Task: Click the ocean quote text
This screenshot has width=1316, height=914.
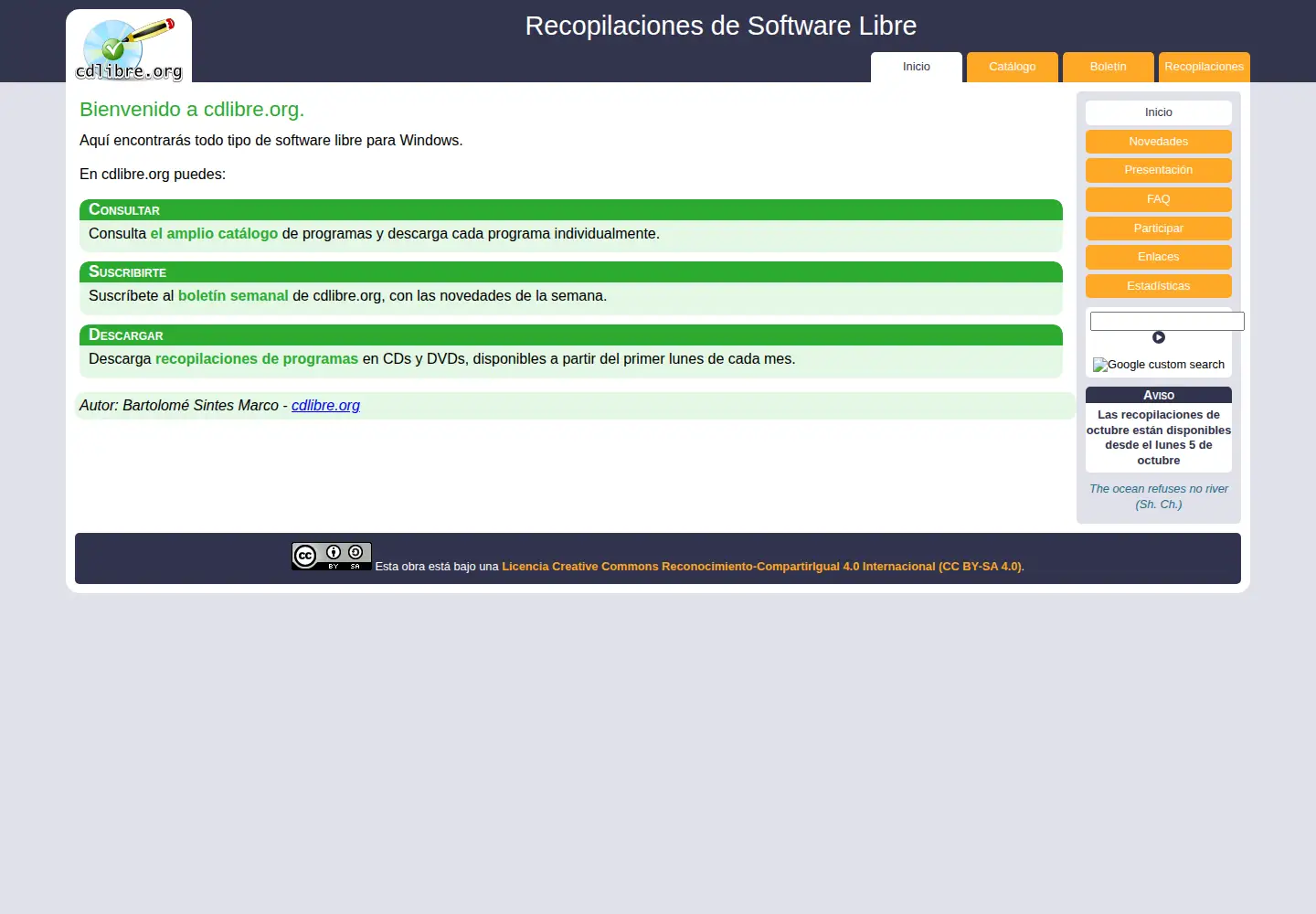Action: click(x=1159, y=496)
